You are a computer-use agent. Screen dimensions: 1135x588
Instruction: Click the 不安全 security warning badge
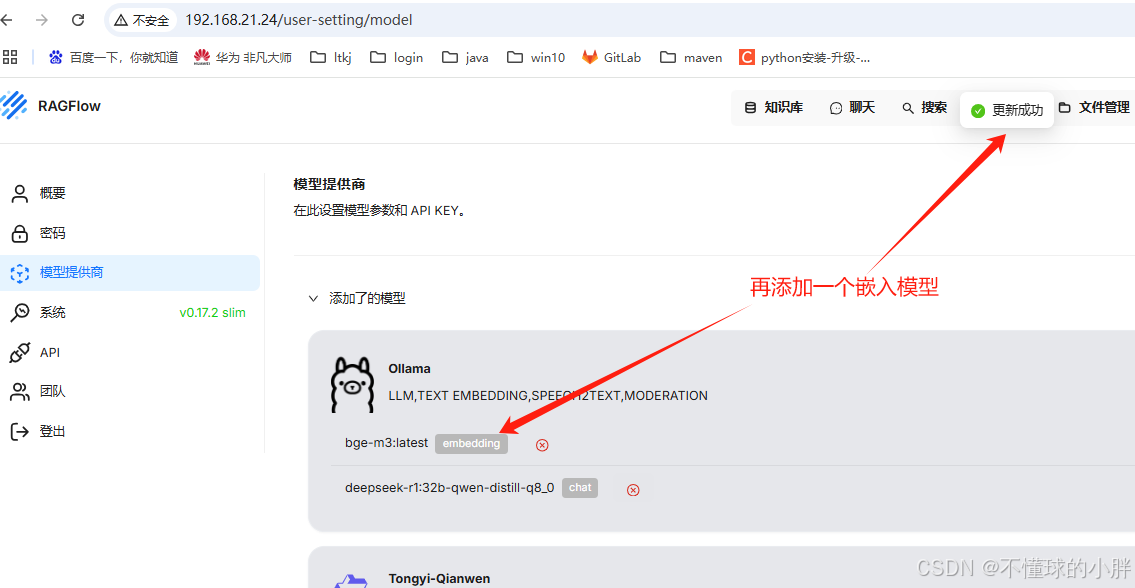(x=142, y=20)
